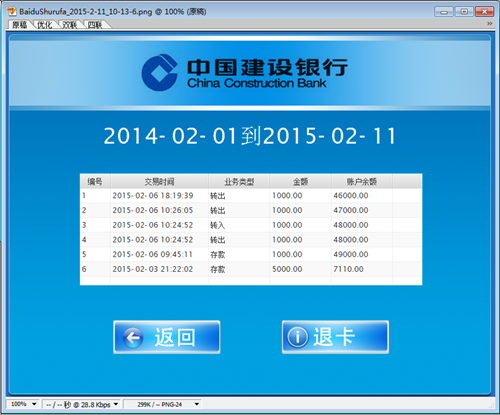Click the 业务类型 column header
The height and width of the screenshot is (415, 500).
tap(239, 182)
